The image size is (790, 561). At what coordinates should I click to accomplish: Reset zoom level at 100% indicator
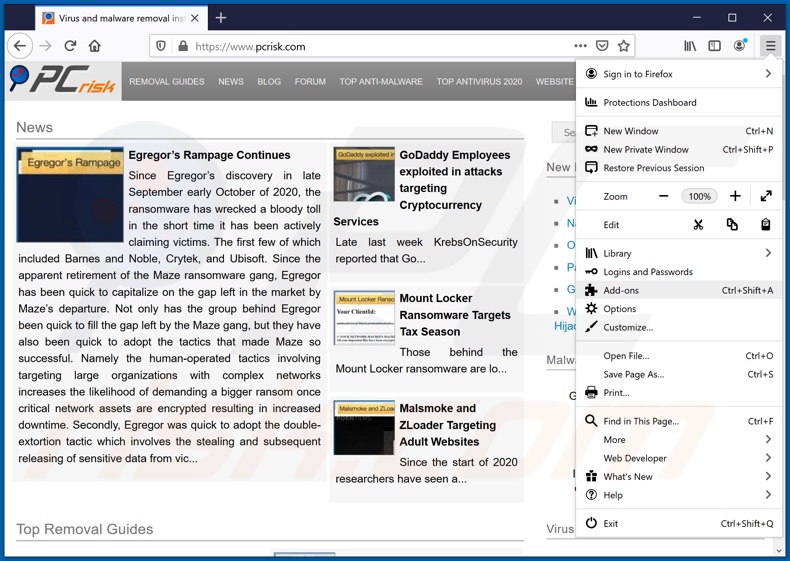(x=699, y=196)
